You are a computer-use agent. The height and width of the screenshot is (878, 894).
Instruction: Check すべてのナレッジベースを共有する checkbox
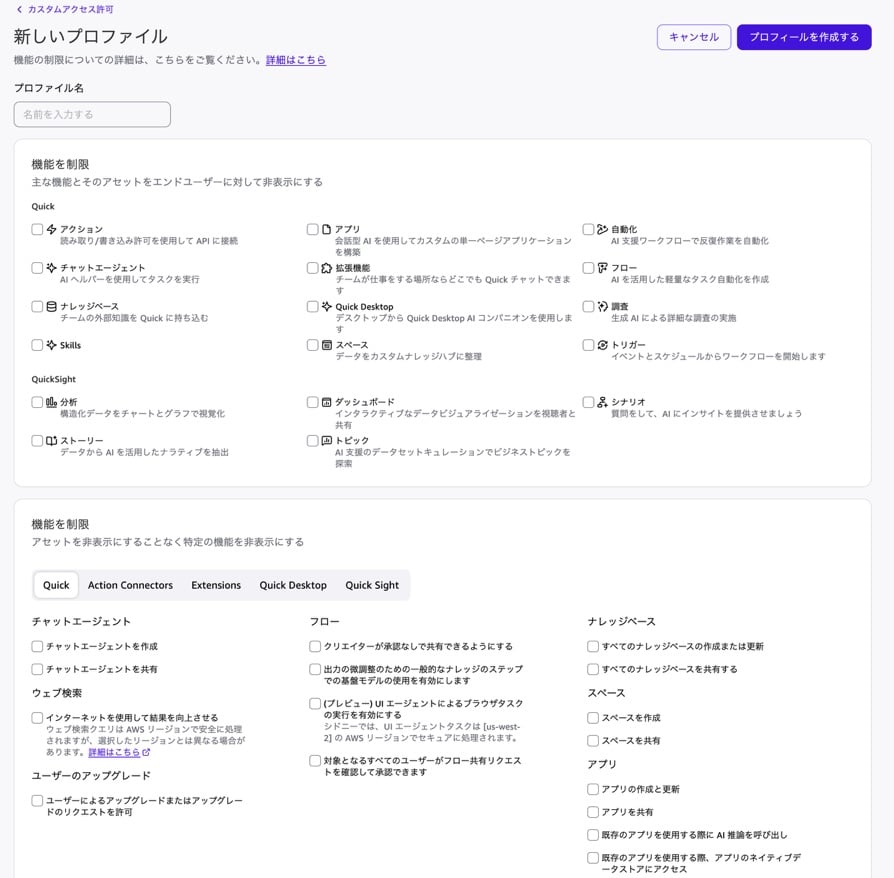coord(593,669)
